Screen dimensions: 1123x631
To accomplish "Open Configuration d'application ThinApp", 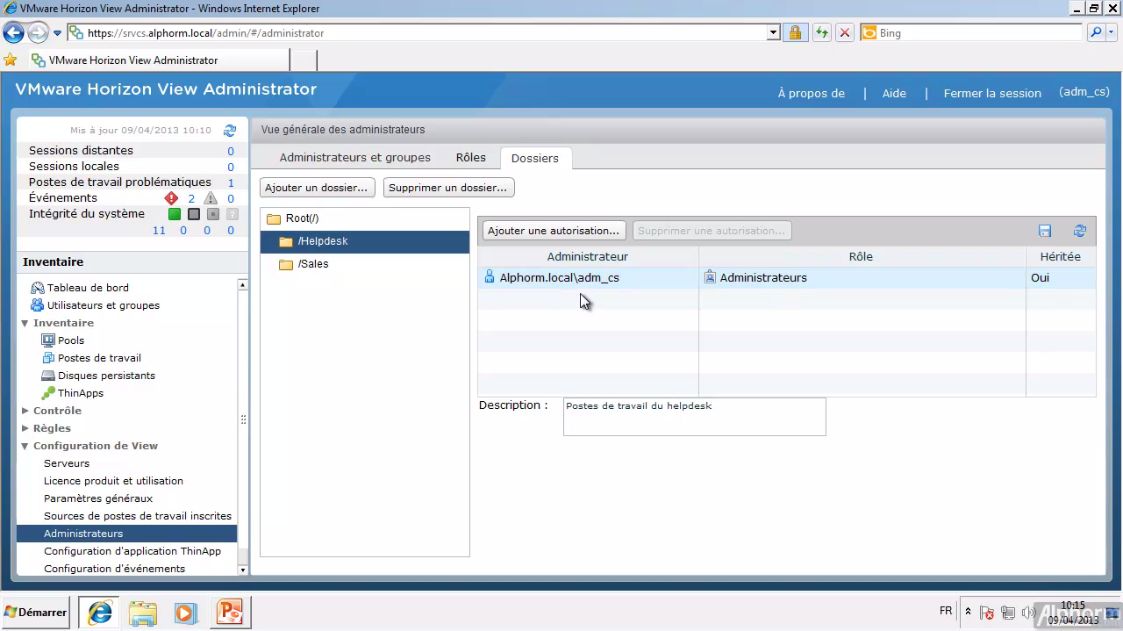I will coord(132,551).
